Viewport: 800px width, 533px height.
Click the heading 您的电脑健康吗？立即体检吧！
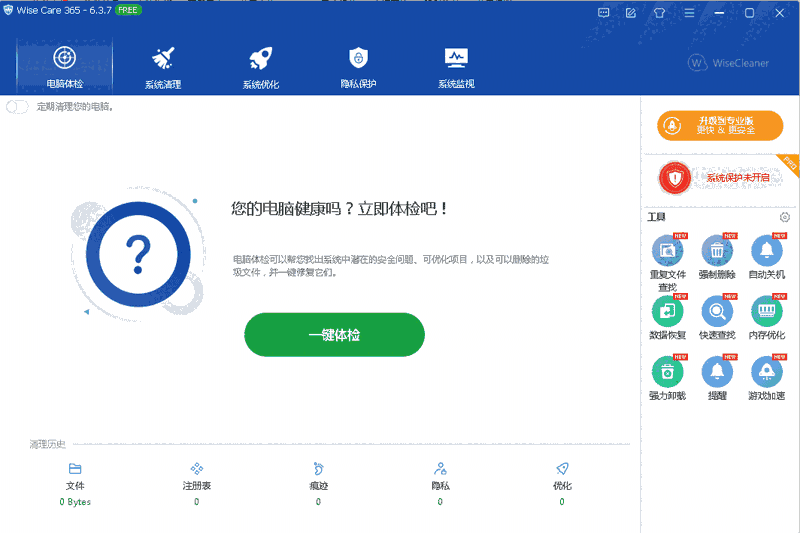pos(340,209)
